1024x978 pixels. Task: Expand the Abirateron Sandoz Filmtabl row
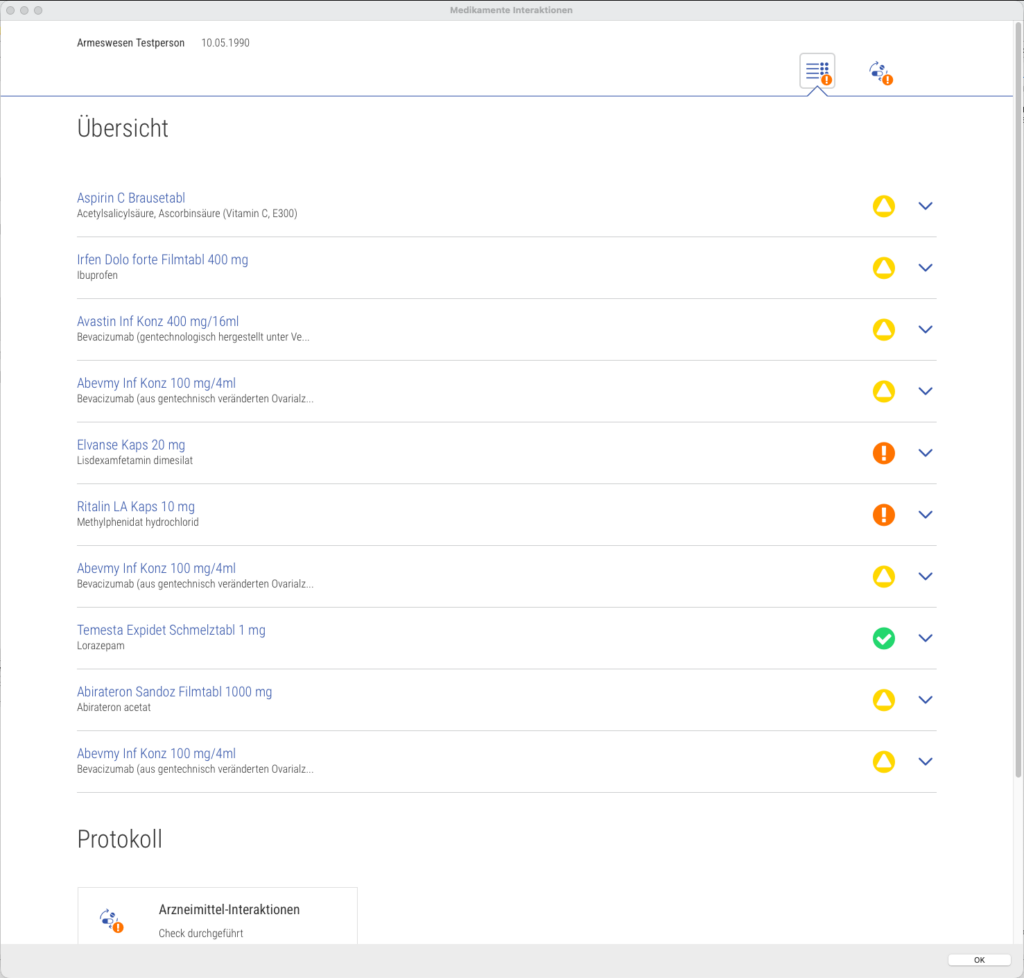925,700
